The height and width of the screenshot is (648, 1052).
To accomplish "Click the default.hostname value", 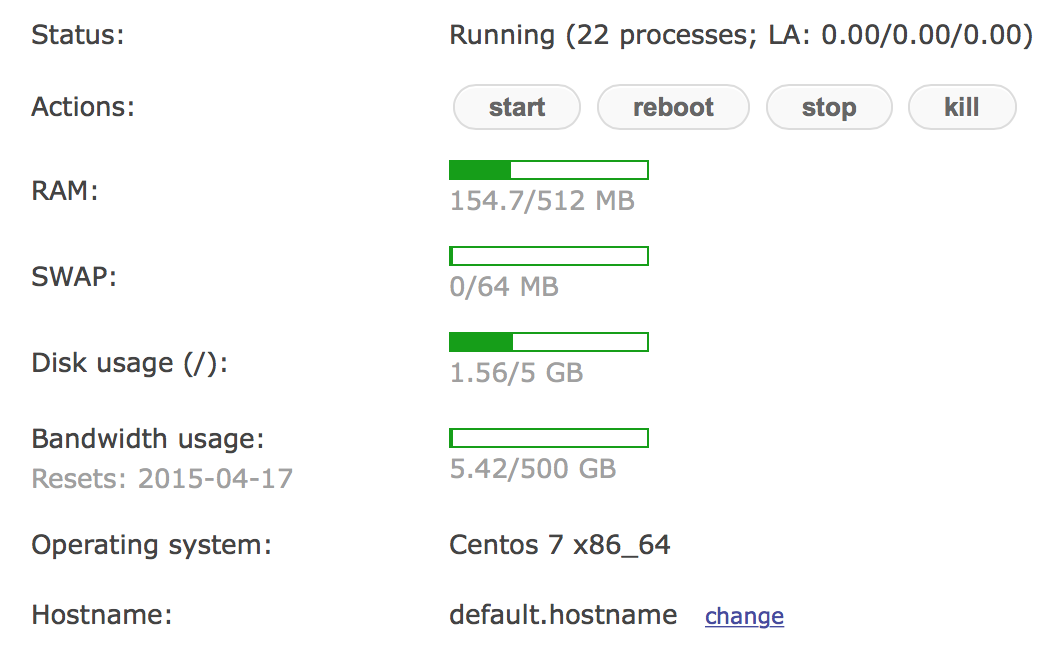I will click(x=563, y=614).
